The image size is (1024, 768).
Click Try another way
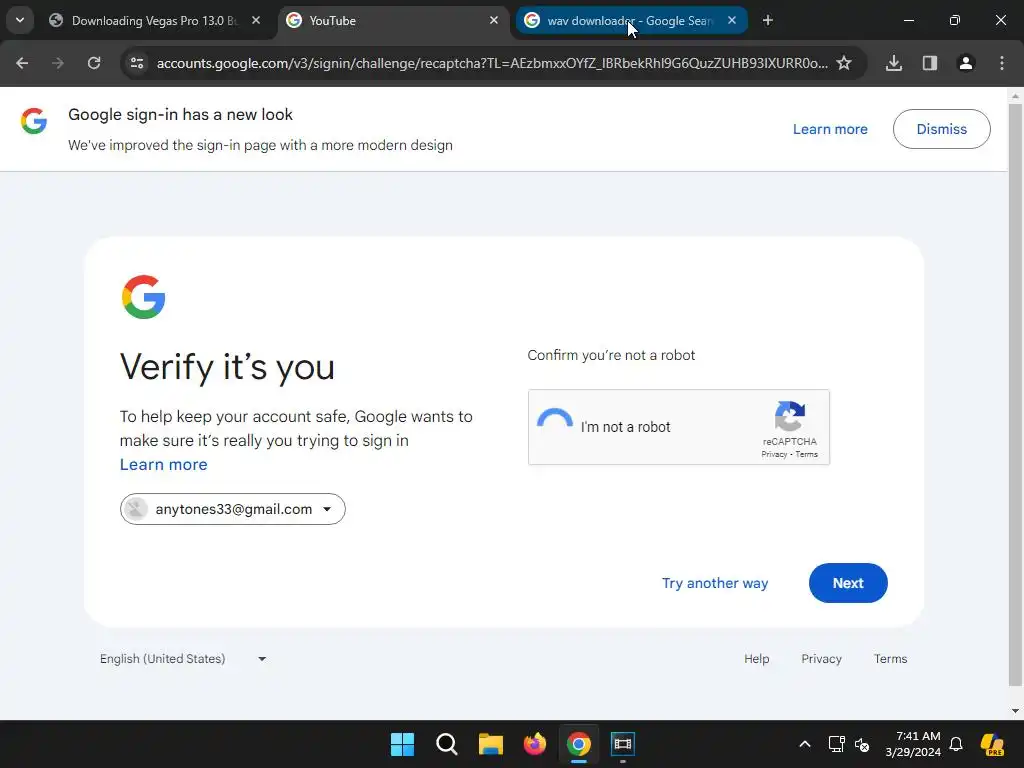(x=715, y=583)
